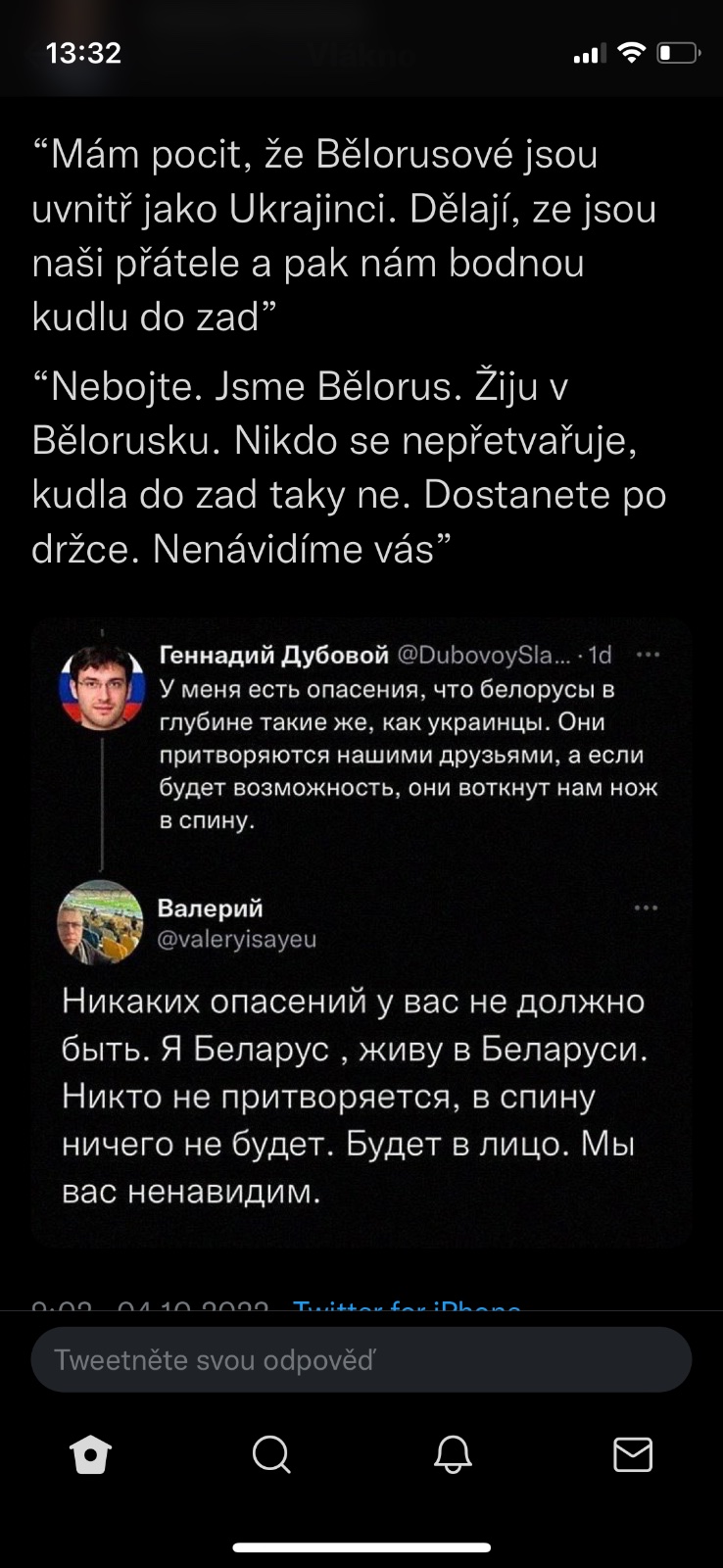Tap the @DubovoySla... username
The image size is (723, 1568).
483,655
